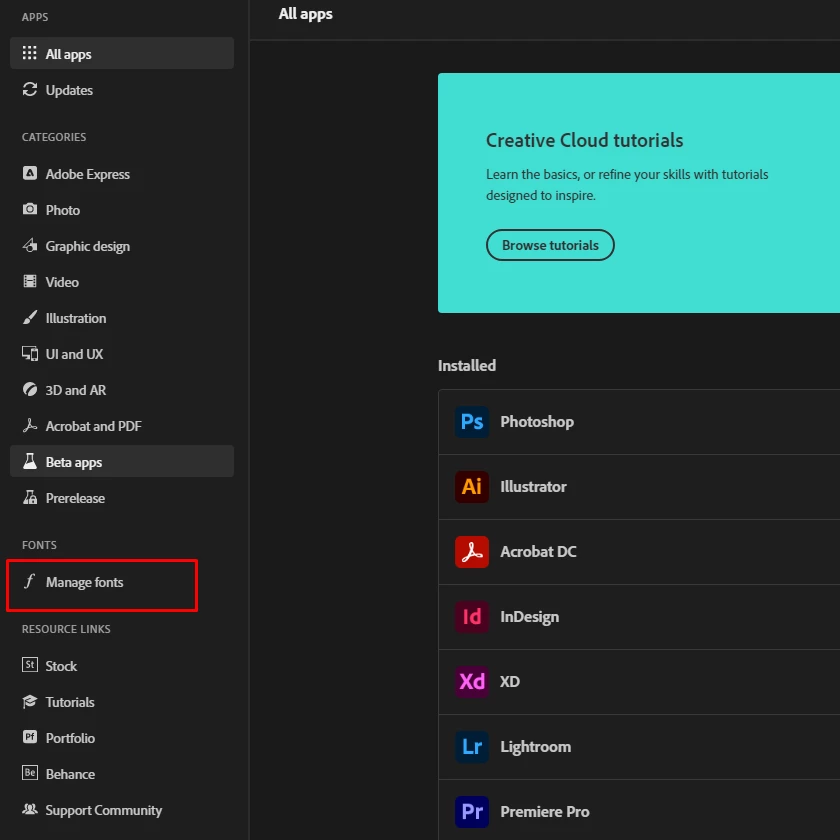Click the 3D and AR sphere icon

click(x=30, y=389)
